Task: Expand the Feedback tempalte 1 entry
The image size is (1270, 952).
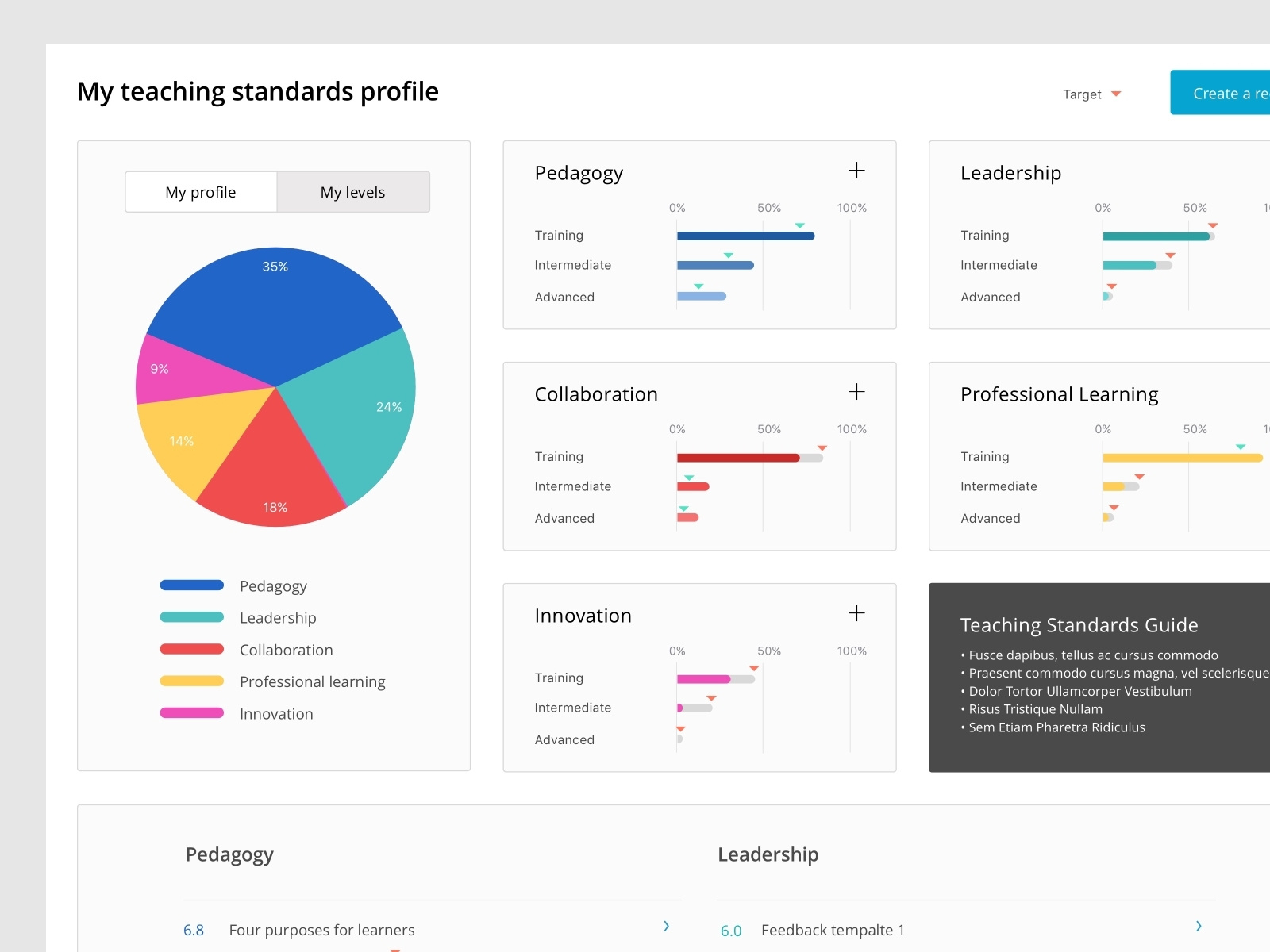Action: click(x=1199, y=927)
